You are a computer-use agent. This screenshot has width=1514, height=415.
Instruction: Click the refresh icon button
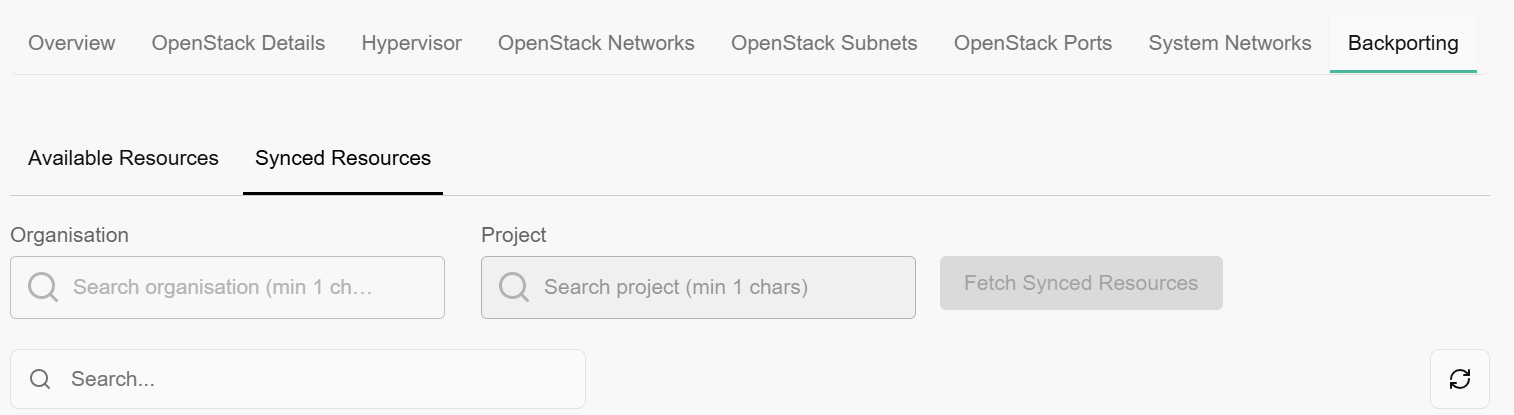tap(1459, 379)
